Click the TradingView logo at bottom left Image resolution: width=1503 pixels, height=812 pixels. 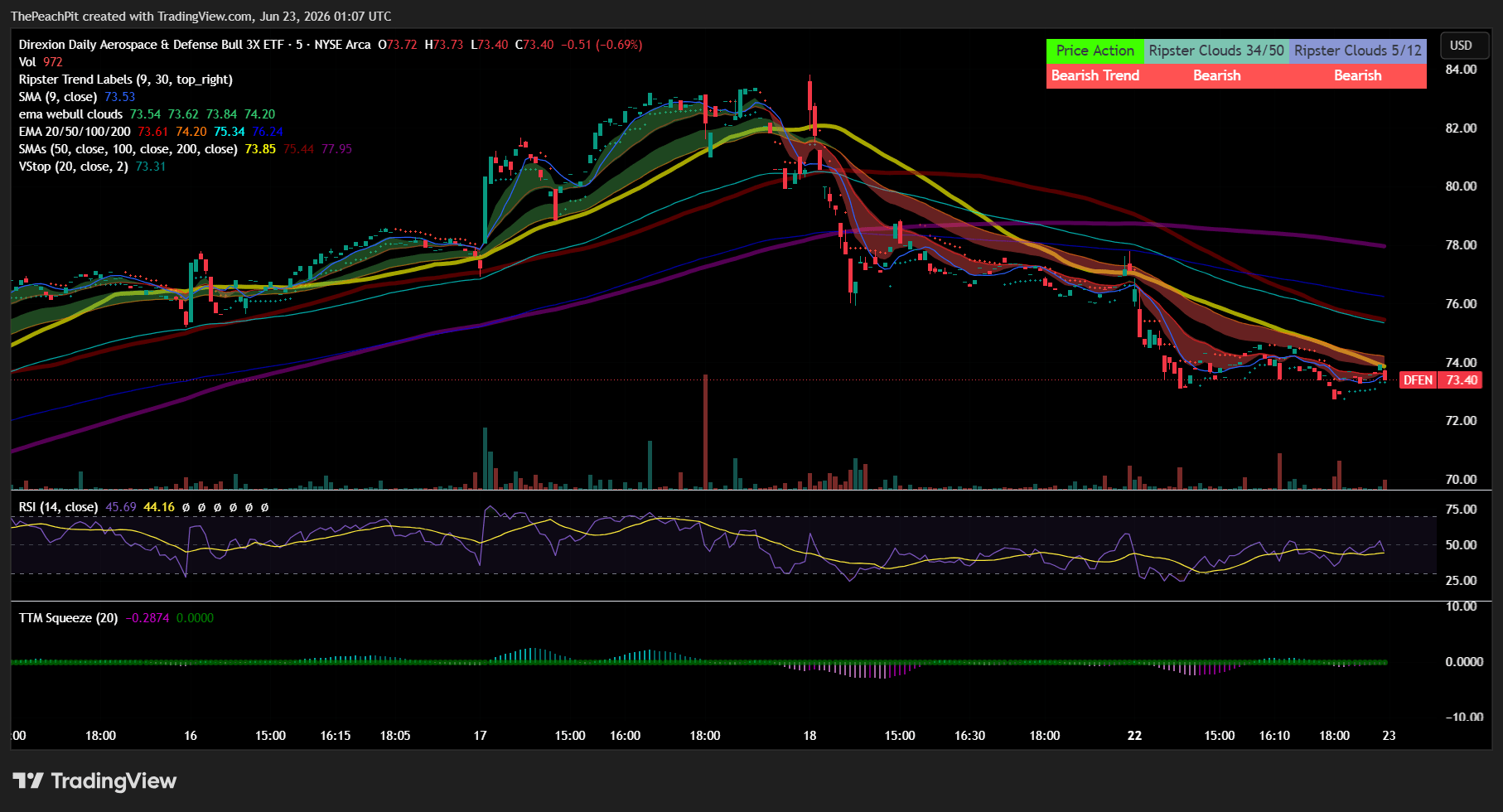pos(94,781)
